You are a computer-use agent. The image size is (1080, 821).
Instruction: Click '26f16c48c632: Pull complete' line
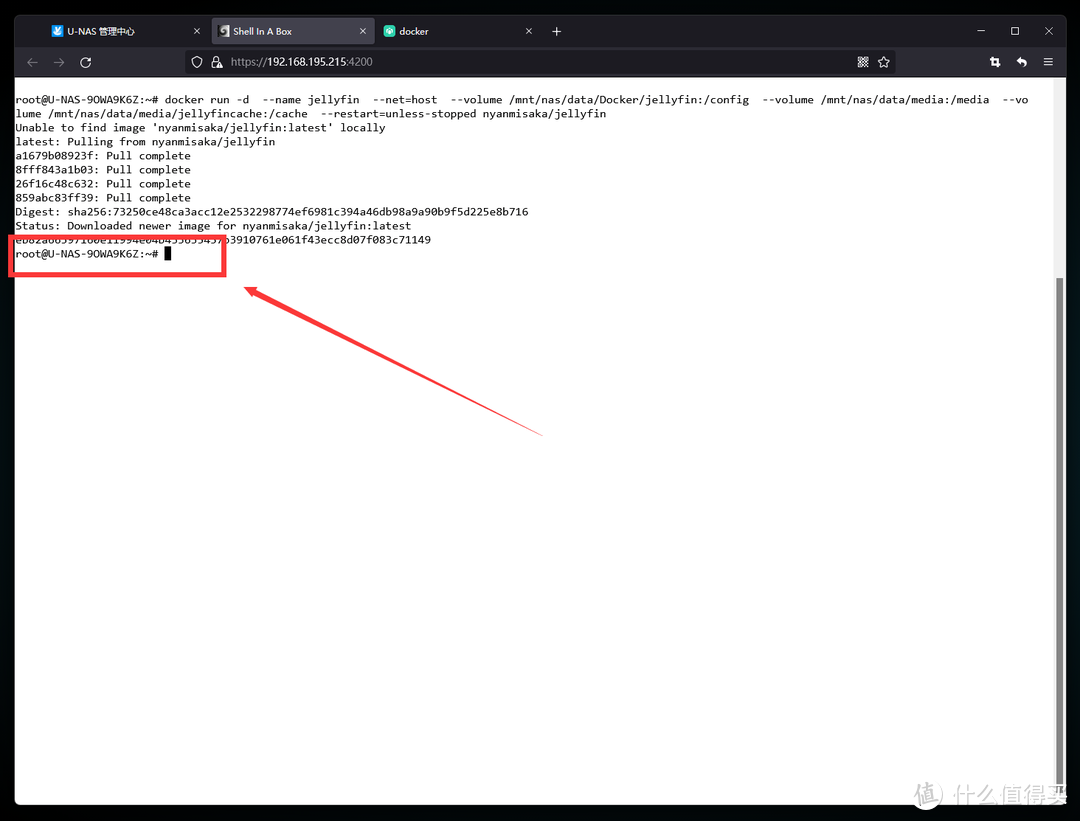point(103,184)
